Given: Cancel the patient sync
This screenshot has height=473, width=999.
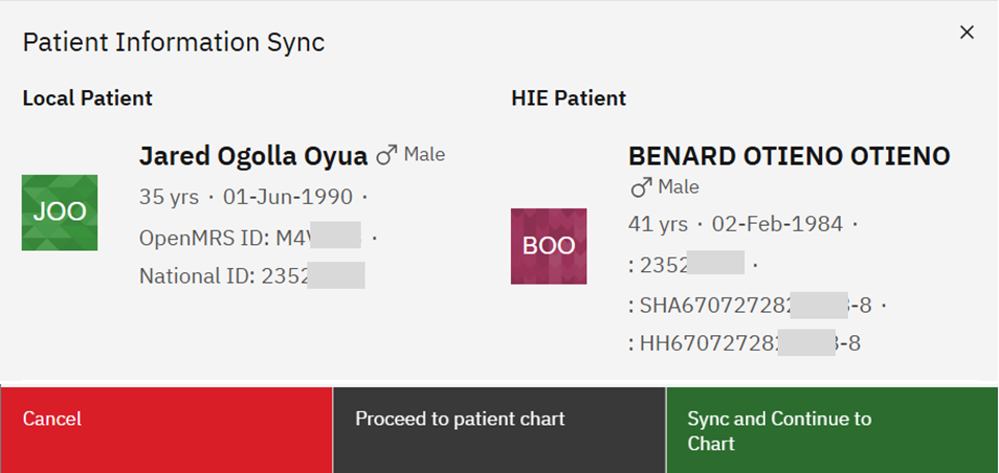Looking at the screenshot, I should coord(166,430).
